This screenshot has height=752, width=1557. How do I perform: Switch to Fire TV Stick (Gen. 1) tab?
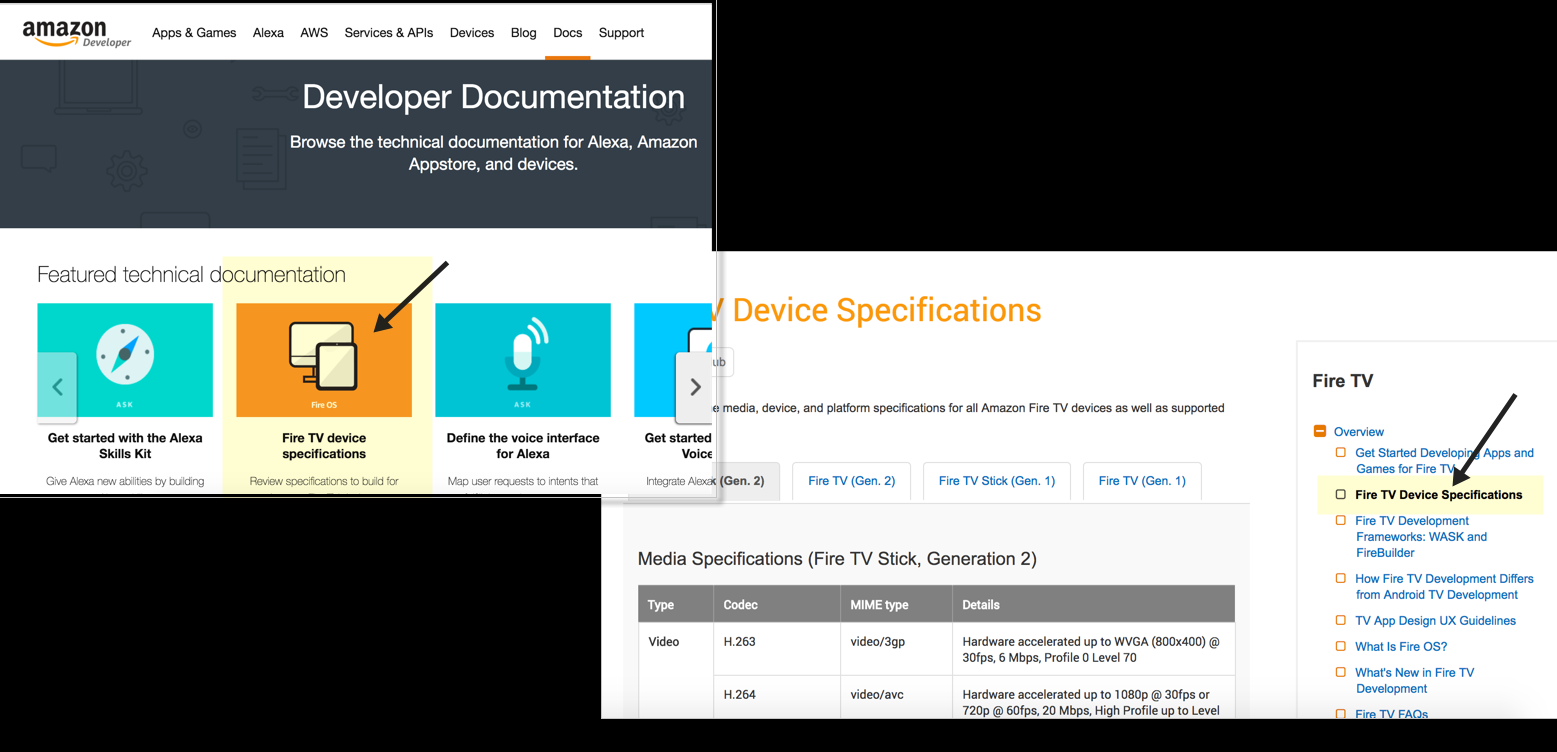point(997,481)
